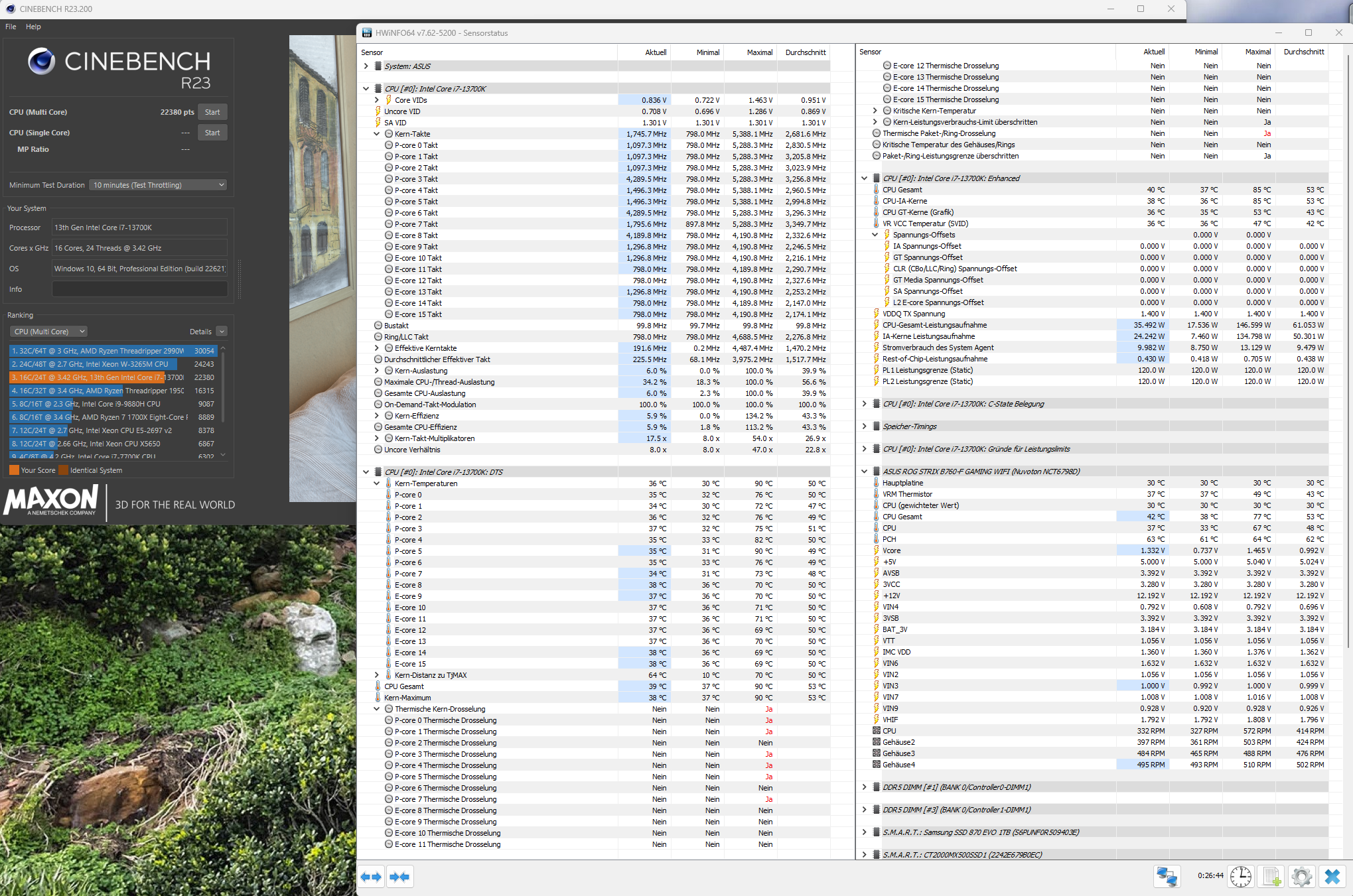Click the clock icon beside Bustakt

coord(378,326)
